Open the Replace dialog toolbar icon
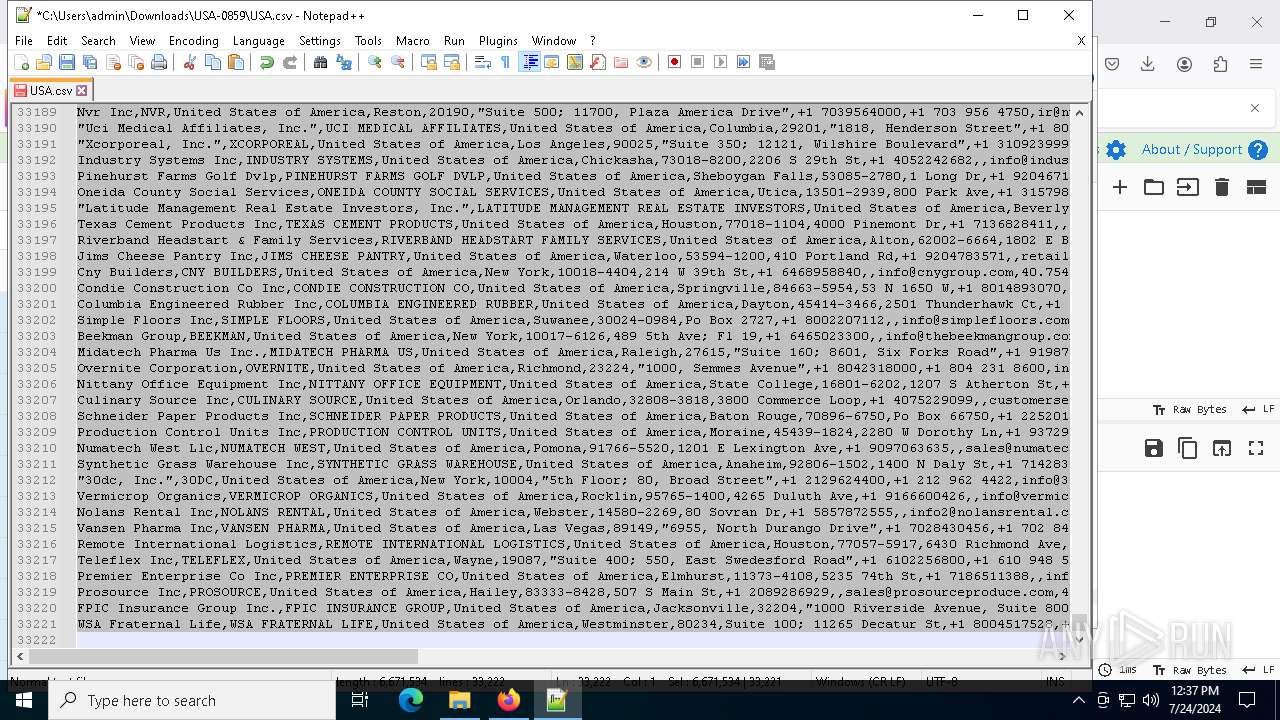The height and width of the screenshot is (720, 1280). point(343,62)
